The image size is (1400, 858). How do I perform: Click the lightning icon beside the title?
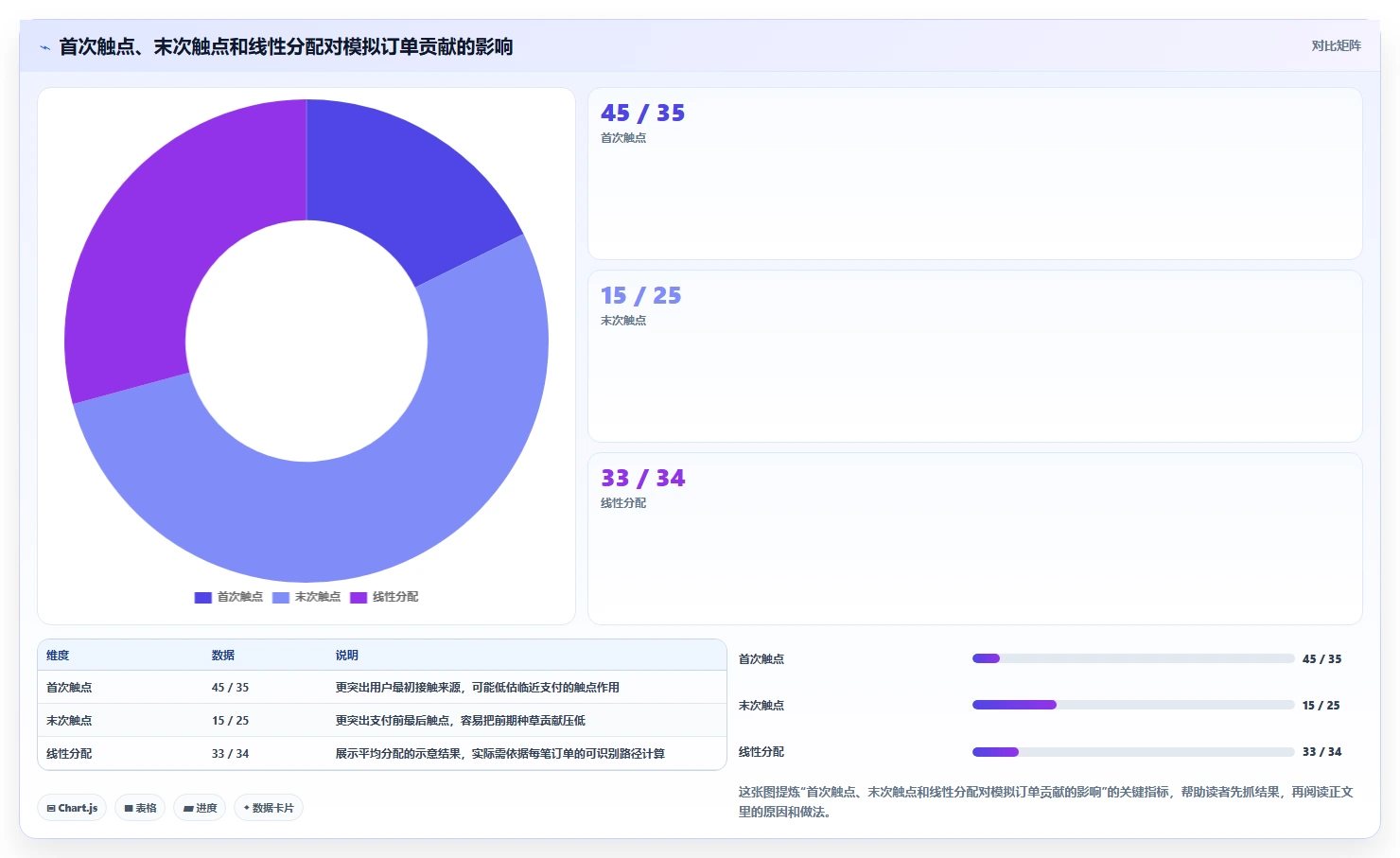[x=44, y=47]
